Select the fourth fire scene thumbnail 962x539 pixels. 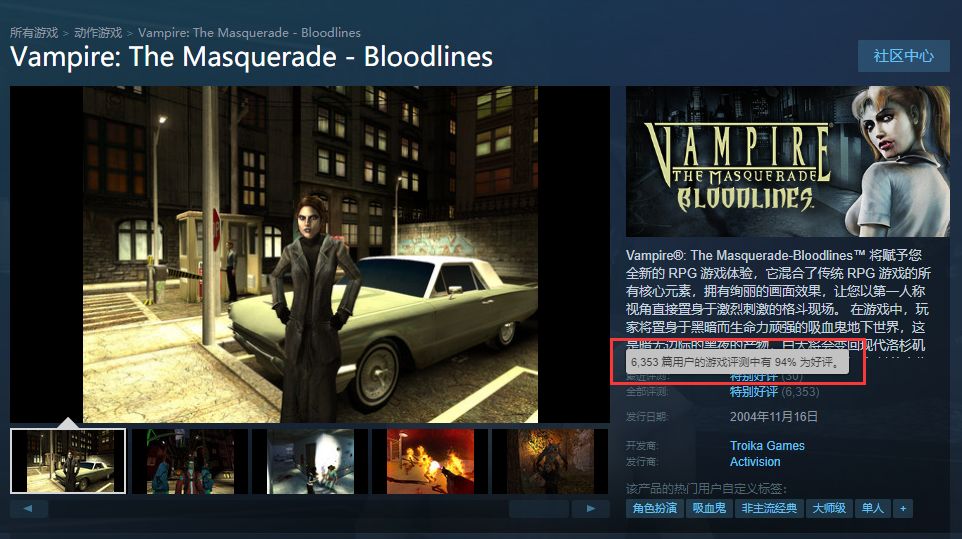click(430, 461)
